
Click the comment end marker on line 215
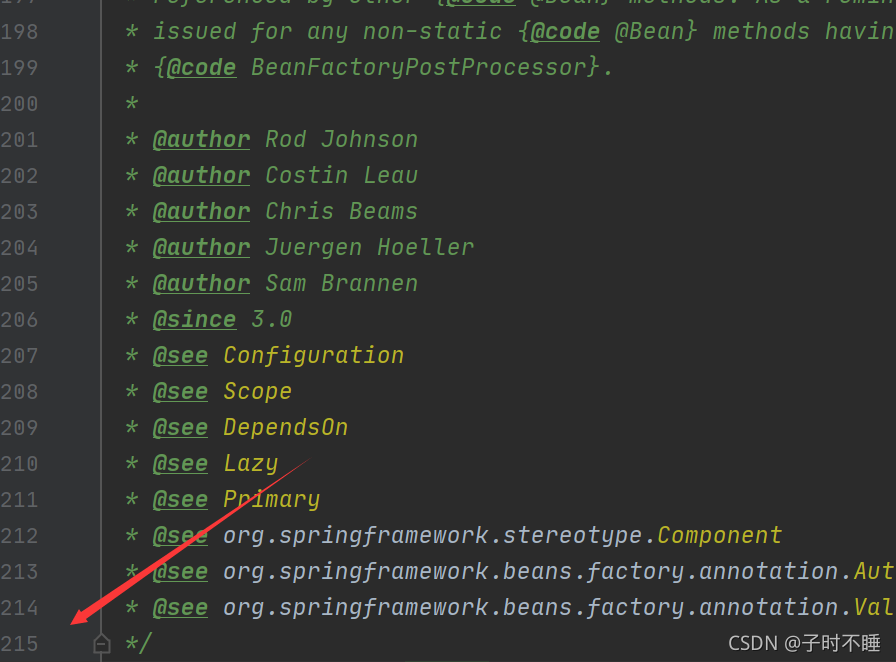point(138,644)
